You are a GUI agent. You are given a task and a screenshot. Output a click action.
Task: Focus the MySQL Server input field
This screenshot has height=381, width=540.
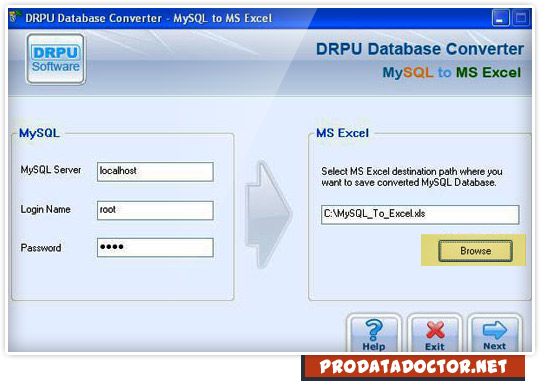155,172
